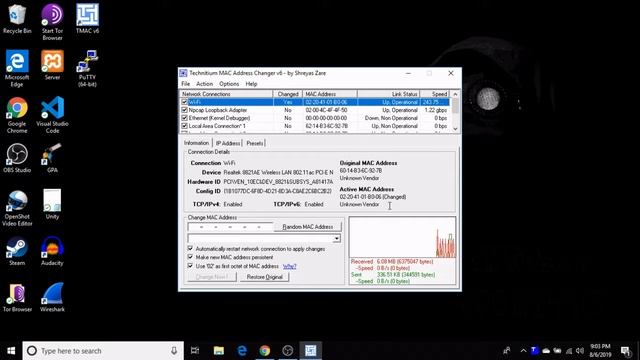Open Edge from the taskbar
This screenshot has height=360, width=640.
(242, 351)
